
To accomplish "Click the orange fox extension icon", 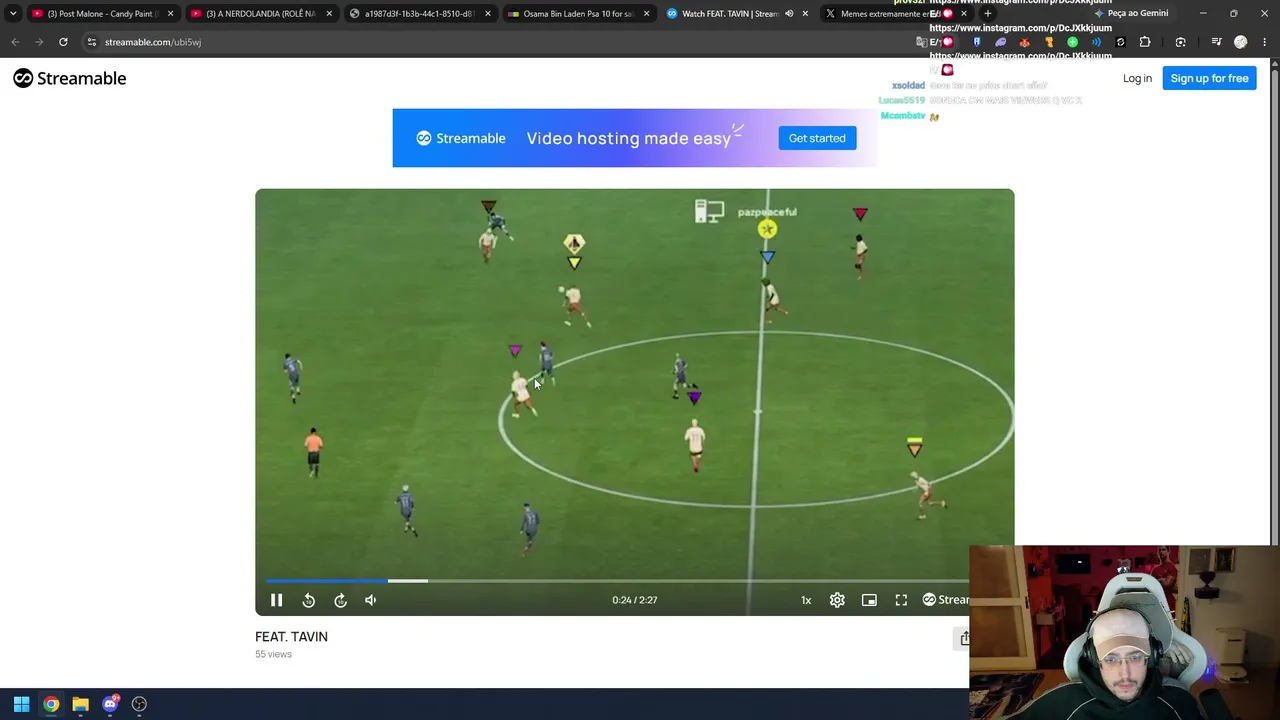I will [x=1024, y=42].
